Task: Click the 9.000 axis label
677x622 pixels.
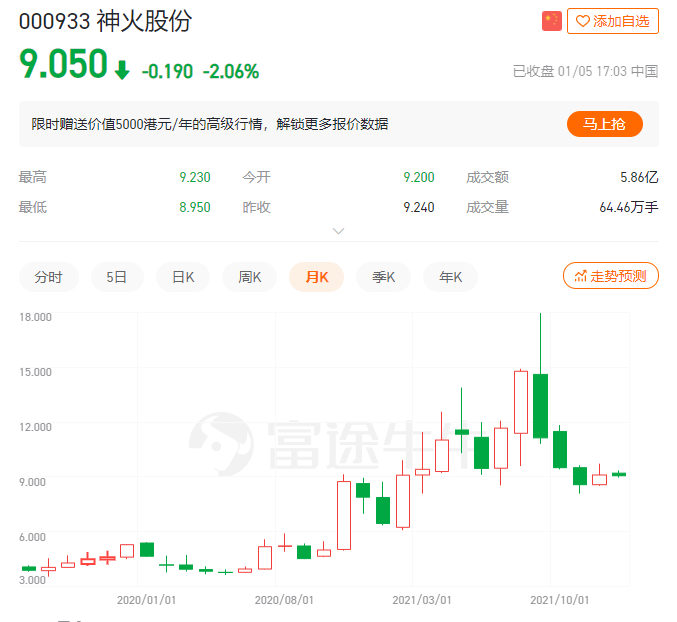Action: coord(32,482)
